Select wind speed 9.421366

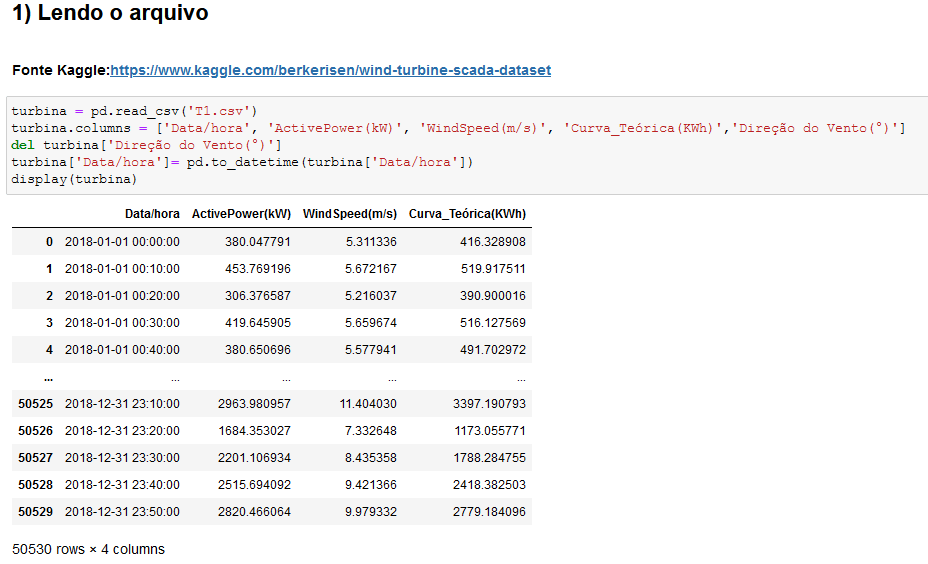point(371,485)
